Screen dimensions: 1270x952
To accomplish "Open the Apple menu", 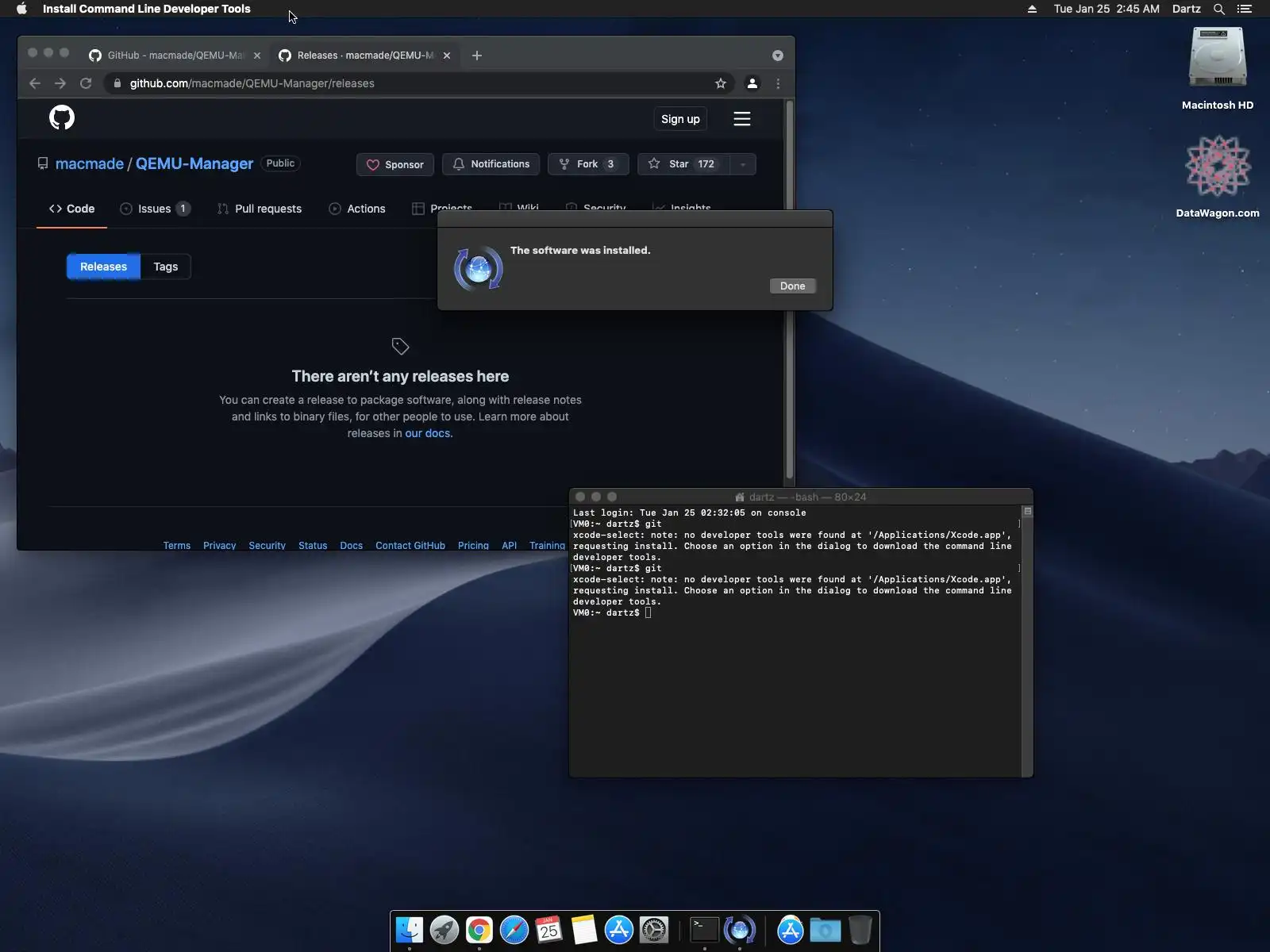I will [21, 9].
